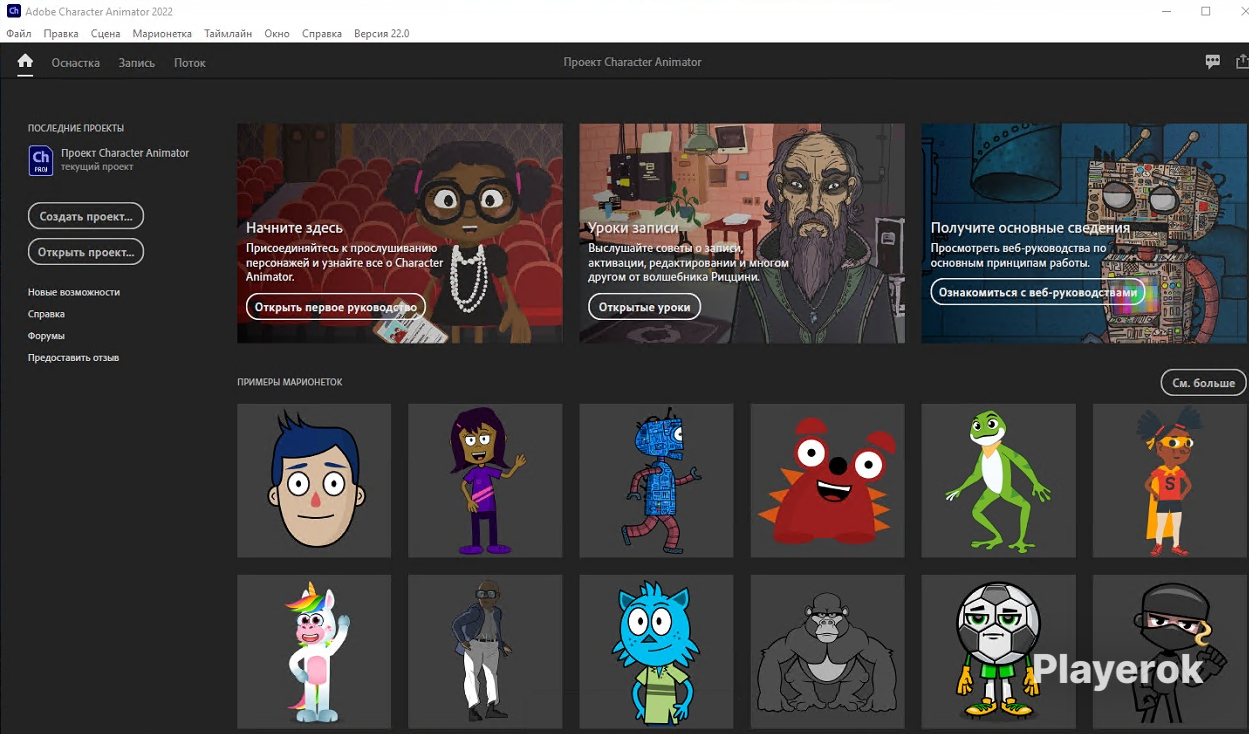Screen dimensions: 1249x734
Task: Open the Таймлайн menu
Action: tap(228, 33)
